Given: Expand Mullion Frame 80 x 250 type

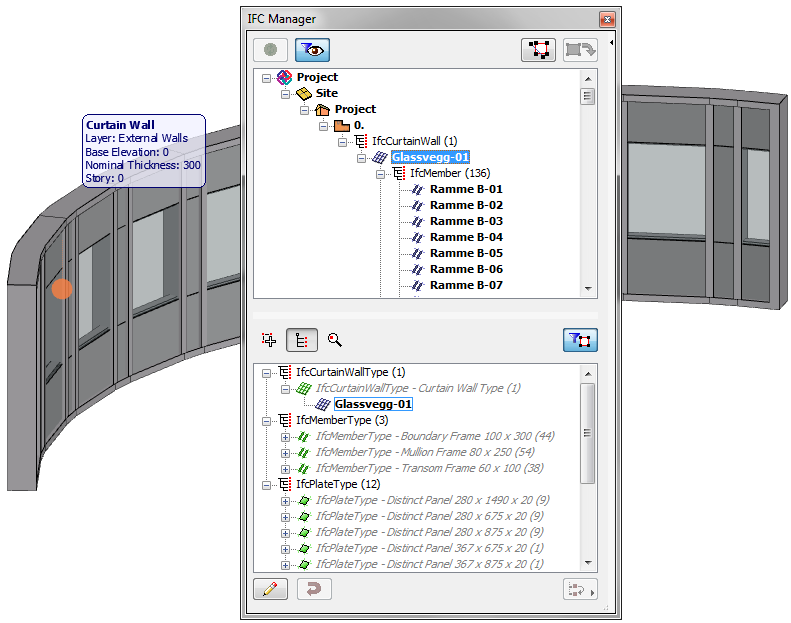Looking at the screenshot, I should pyautogui.click(x=286, y=454).
